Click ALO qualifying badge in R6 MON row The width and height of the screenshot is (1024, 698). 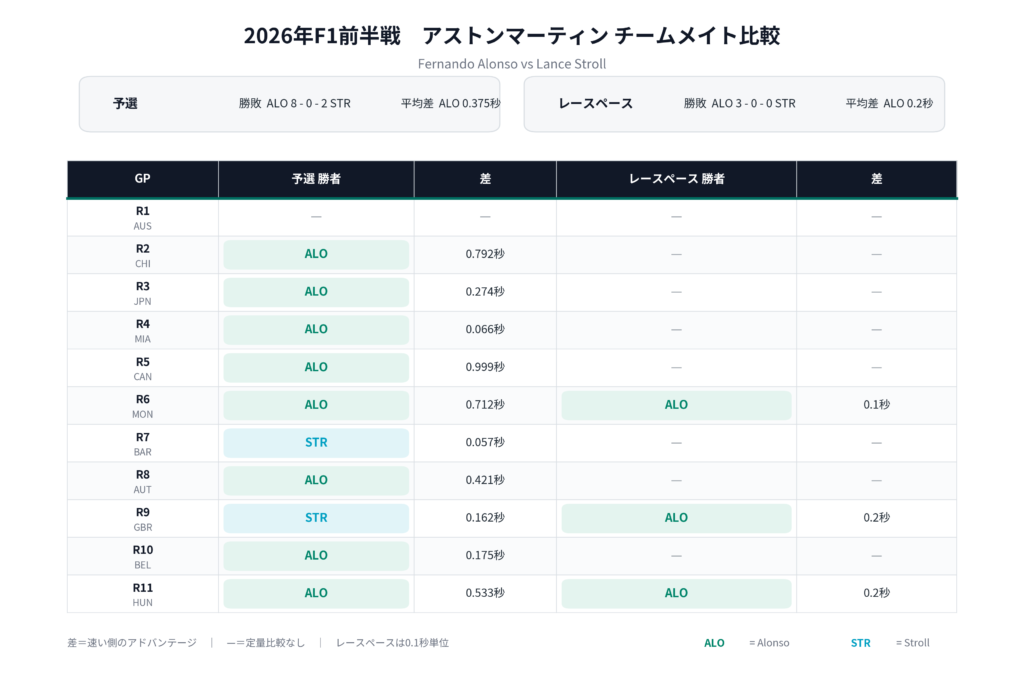(x=316, y=405)
